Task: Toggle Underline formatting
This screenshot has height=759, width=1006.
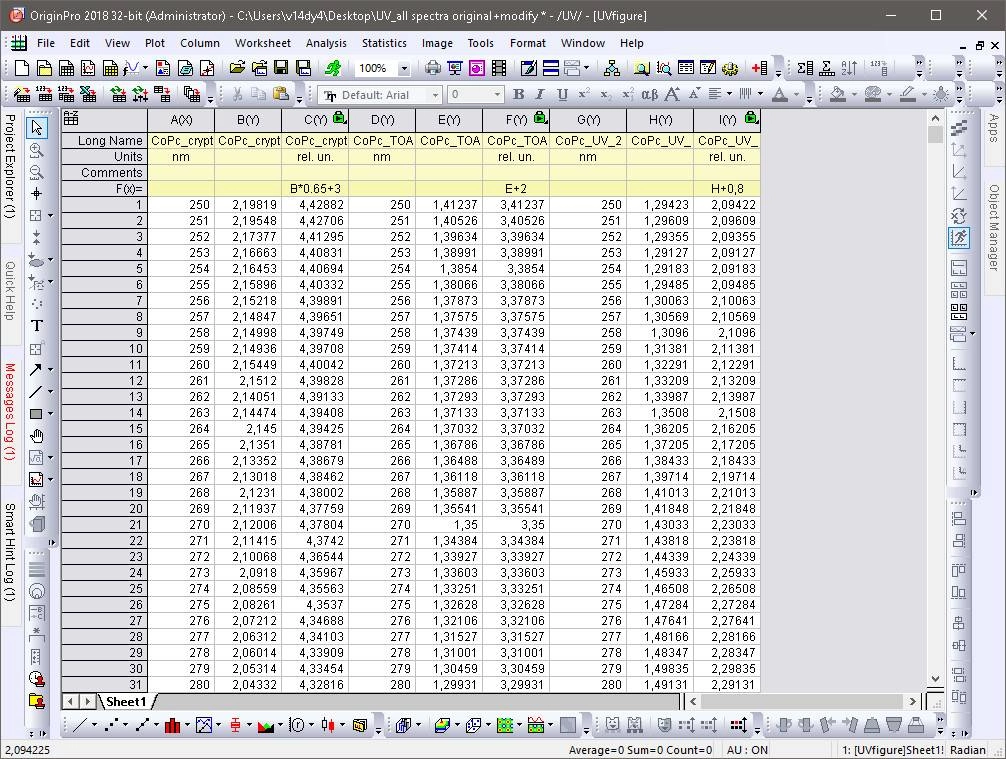Action: pos(562,94)
